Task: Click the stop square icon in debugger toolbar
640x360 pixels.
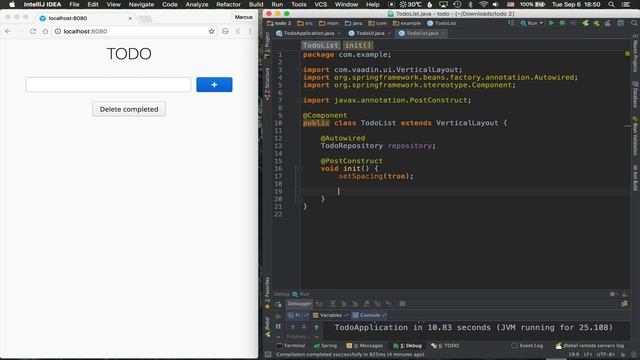Action: click(x=402, y=304)
